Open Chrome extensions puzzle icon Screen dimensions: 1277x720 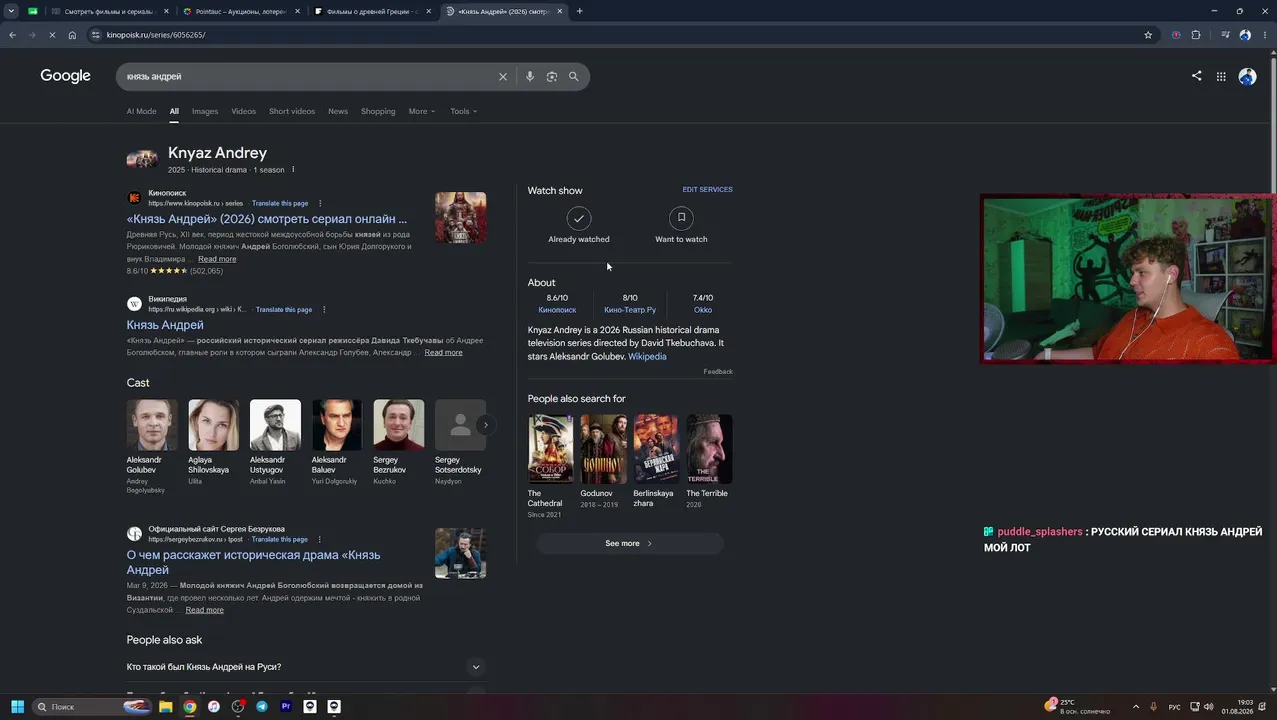pyautogui.click(x=1196, y=35)
